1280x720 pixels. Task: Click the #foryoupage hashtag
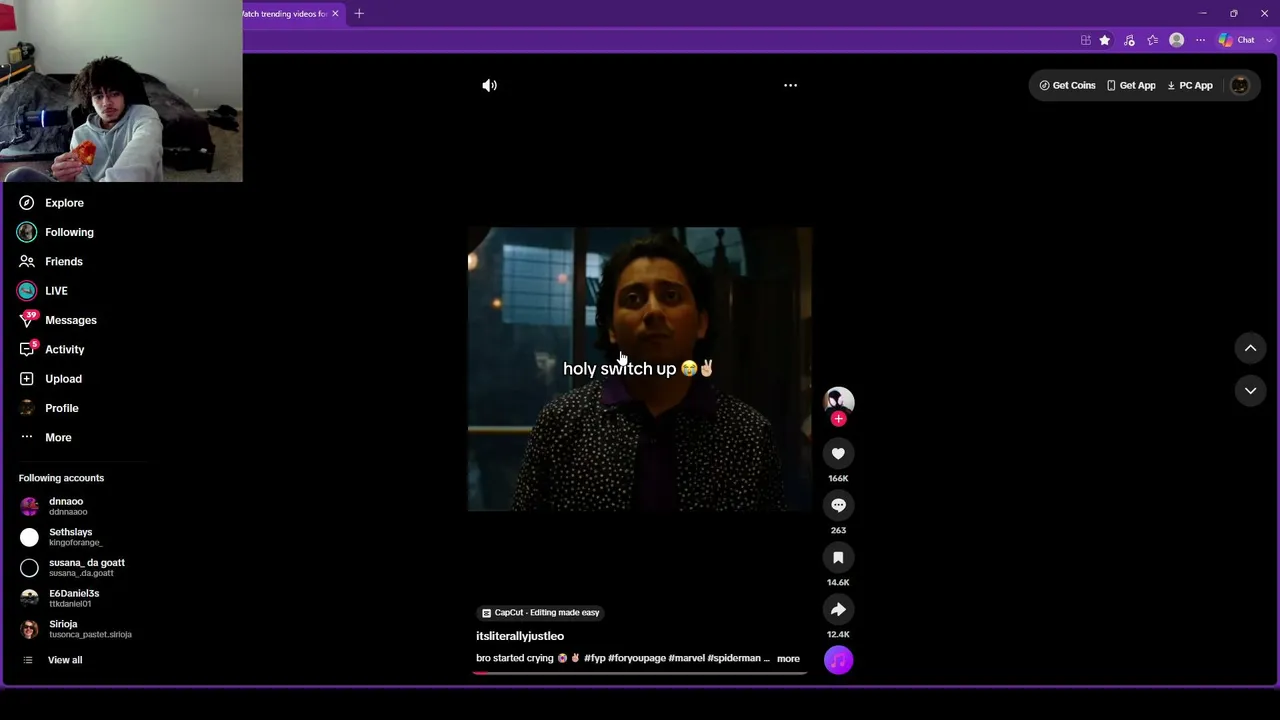click(637, 659)
